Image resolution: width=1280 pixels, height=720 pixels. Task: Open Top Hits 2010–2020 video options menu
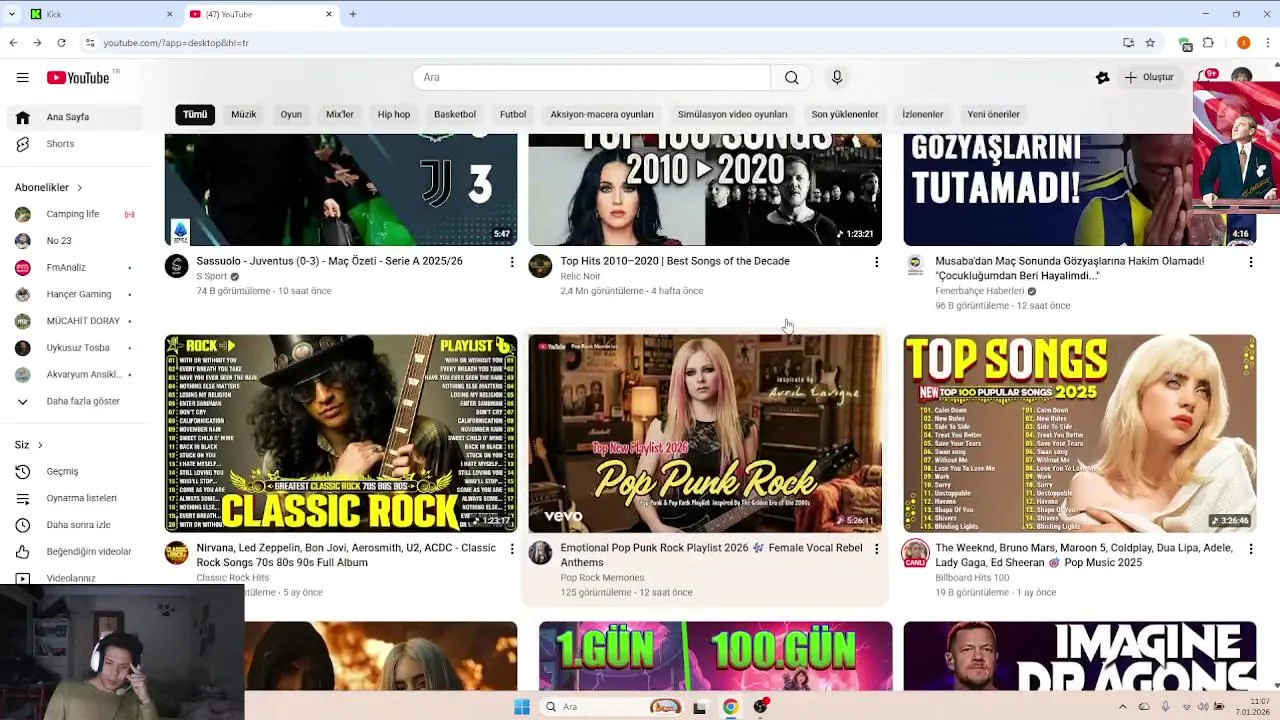point(877,262)
